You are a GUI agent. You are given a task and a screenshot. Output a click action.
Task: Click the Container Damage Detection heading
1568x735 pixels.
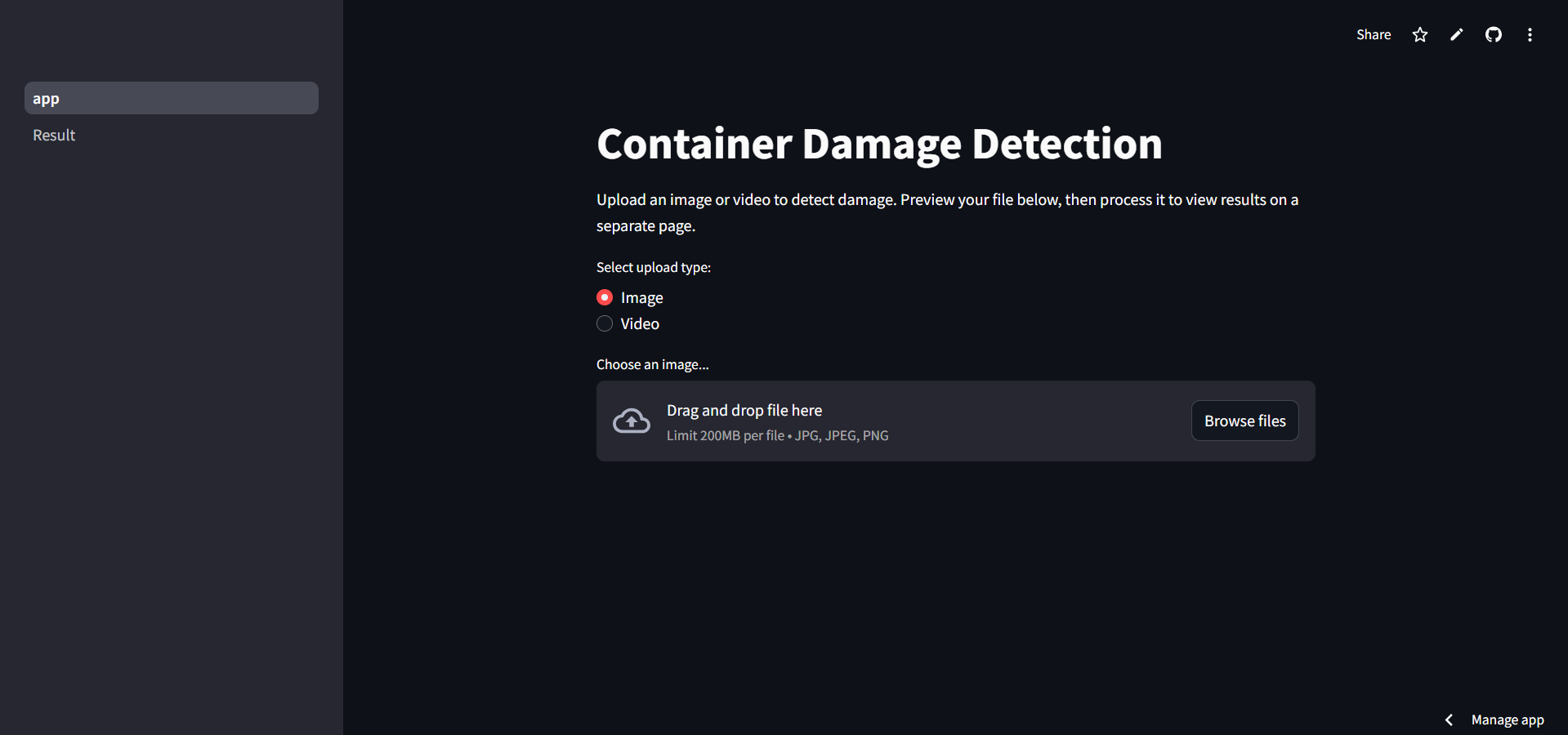879,145
